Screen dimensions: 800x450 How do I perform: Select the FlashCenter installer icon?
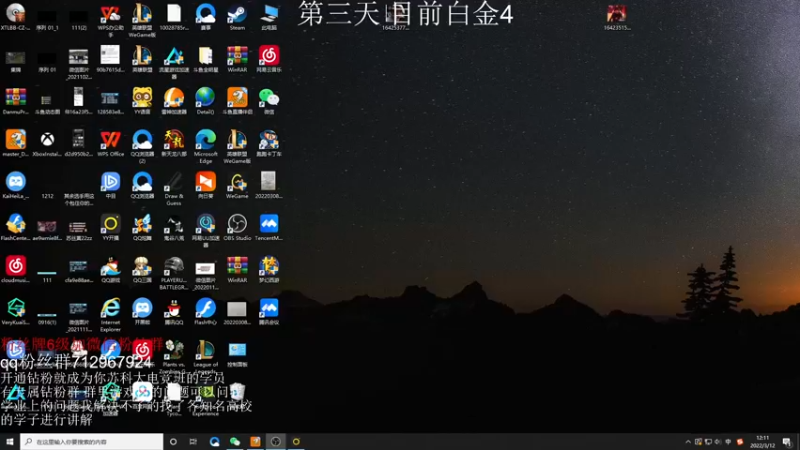tap(16, 228)
